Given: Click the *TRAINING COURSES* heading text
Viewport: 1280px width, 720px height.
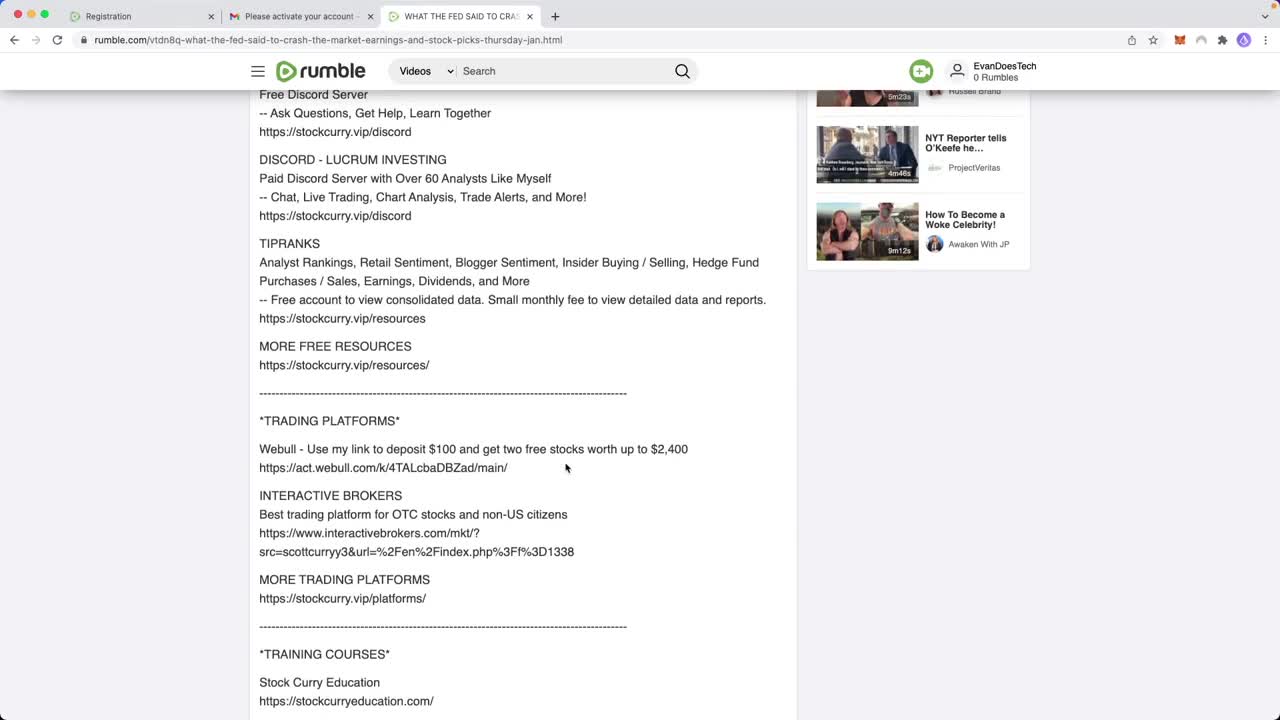Looking at the screenshot, I should [324, 655].
